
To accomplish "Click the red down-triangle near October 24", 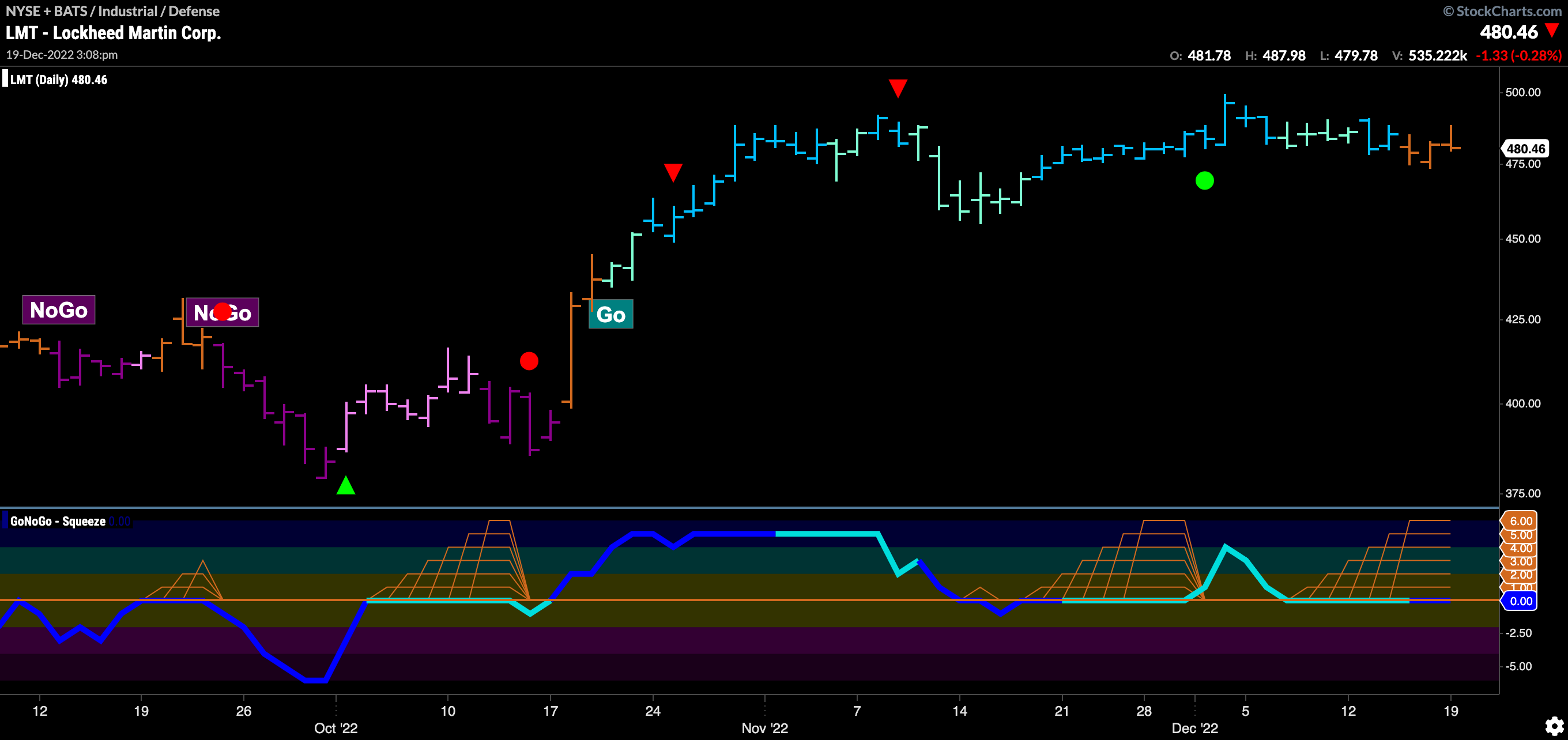I will [x=673, y=172].
